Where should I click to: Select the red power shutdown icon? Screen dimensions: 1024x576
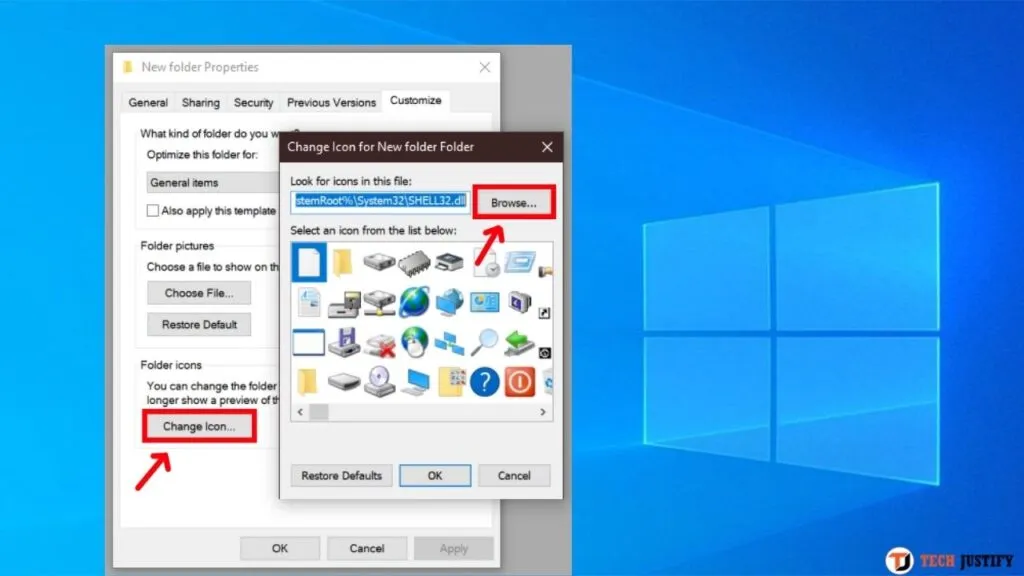[x=519, y=382]
